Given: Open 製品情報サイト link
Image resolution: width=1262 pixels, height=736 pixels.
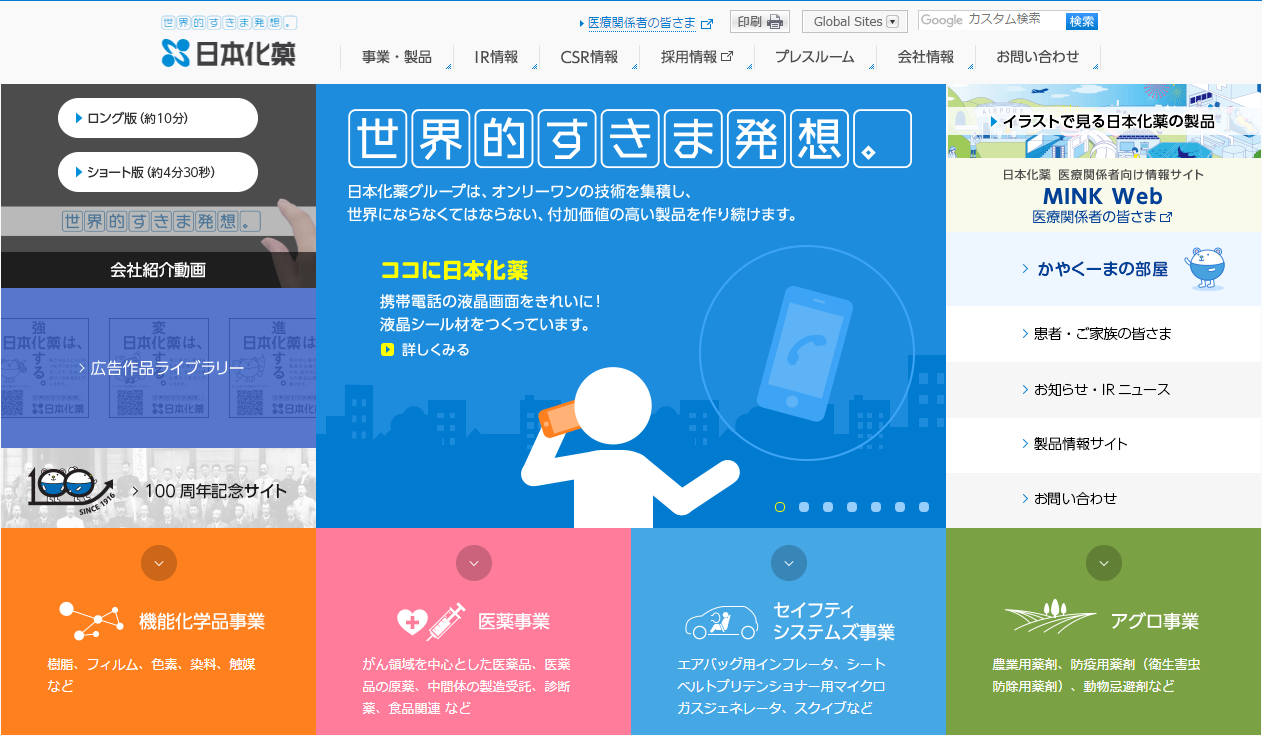Looking at the screenshot, I should pos(1104,444).
